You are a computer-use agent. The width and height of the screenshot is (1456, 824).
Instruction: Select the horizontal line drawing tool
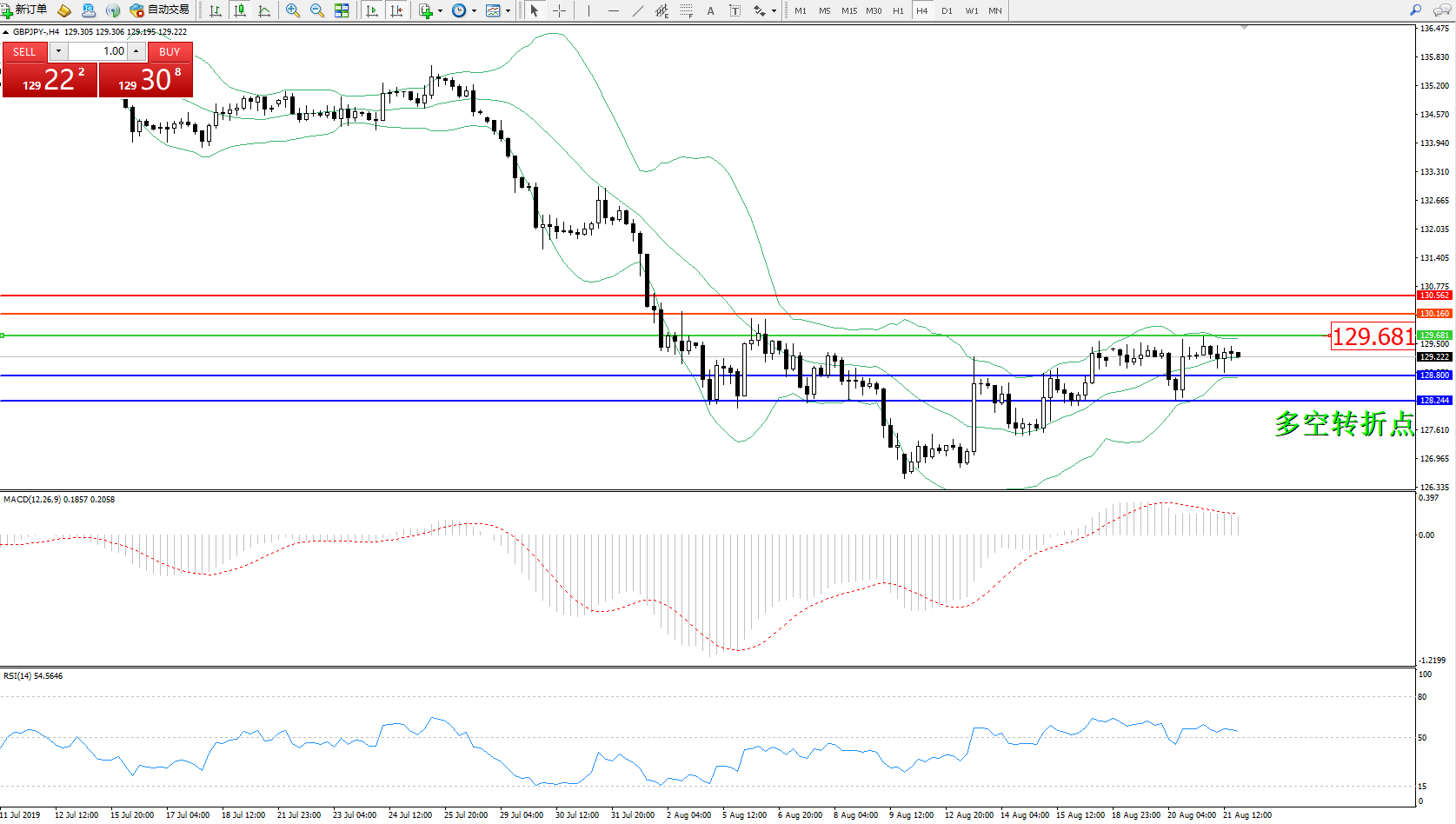coord(614,10)
